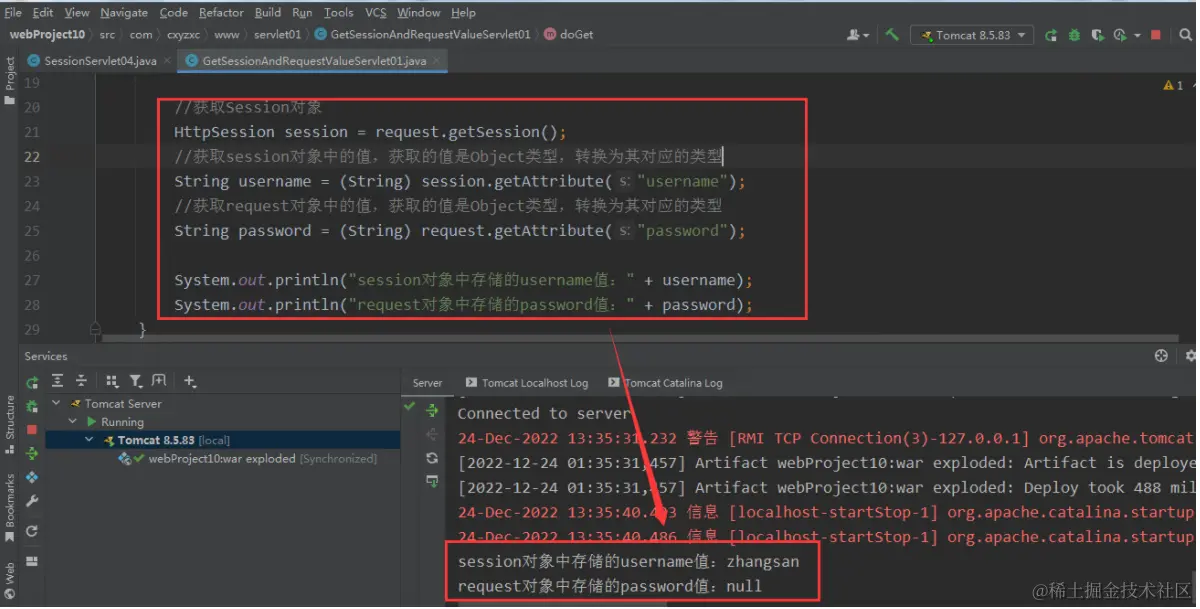Viewport: 1200px width, 609px height.
Task: Open the Services panel target options icon
Action: pyautogui.click(x=1161, y=355)
